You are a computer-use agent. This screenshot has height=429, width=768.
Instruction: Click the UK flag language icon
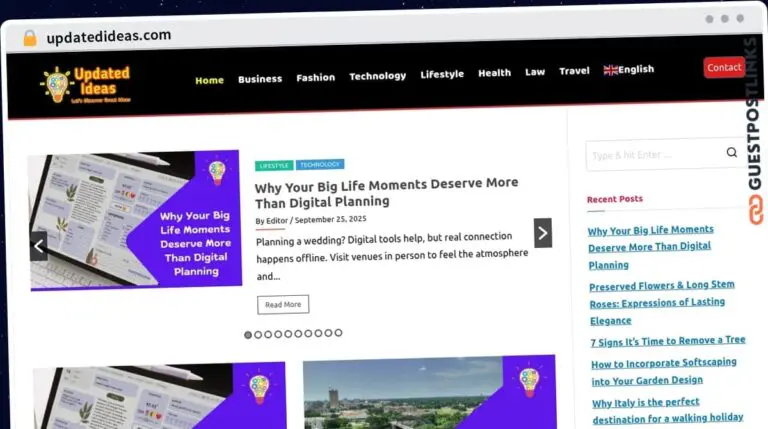coord(610,70)
